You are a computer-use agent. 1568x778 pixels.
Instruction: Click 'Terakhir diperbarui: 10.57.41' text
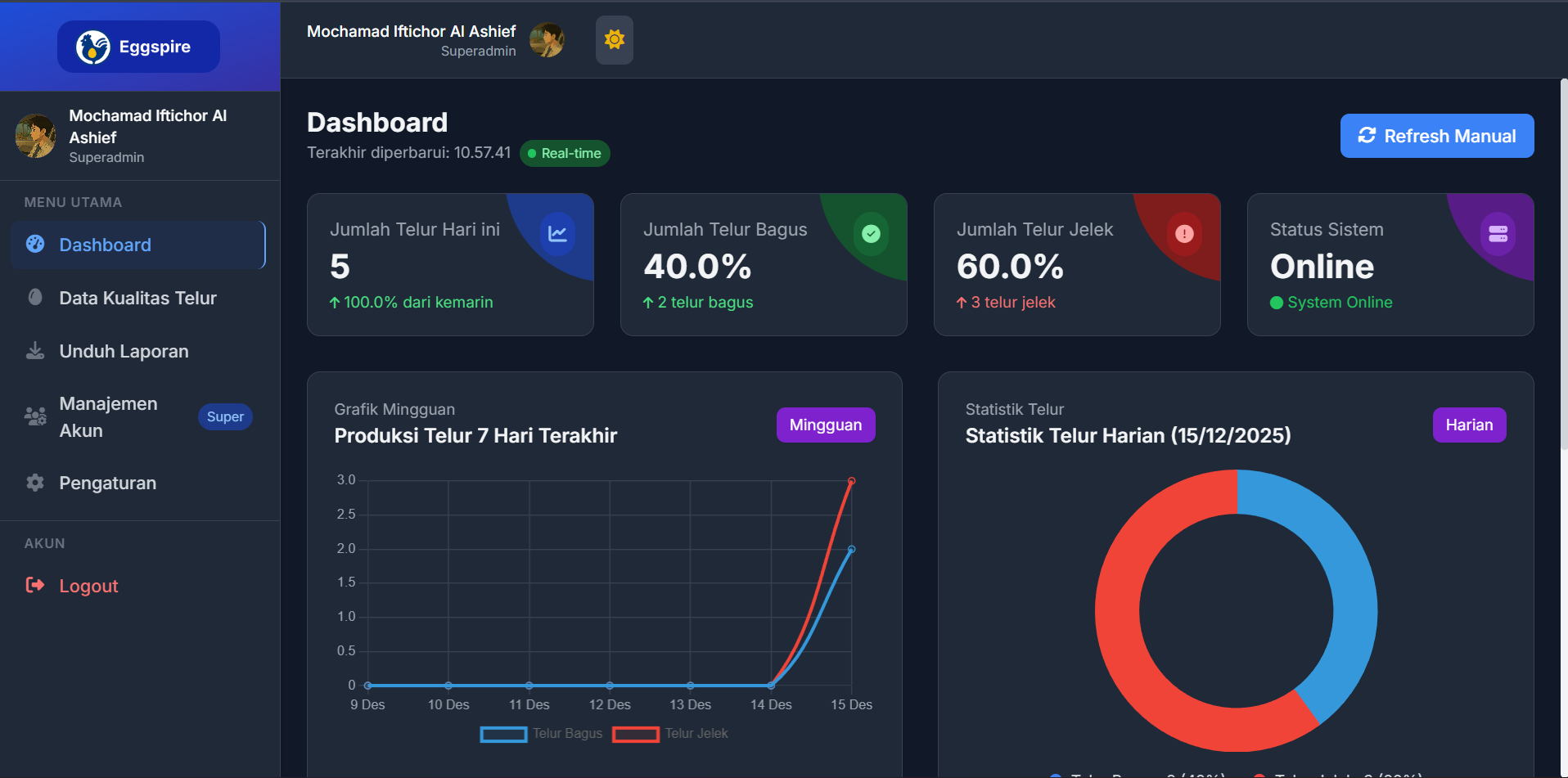tap(409, 153)
